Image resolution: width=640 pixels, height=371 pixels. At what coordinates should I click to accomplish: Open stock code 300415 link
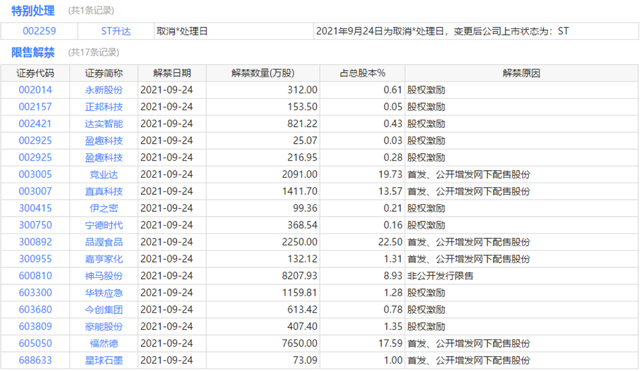tap(35, 208)
